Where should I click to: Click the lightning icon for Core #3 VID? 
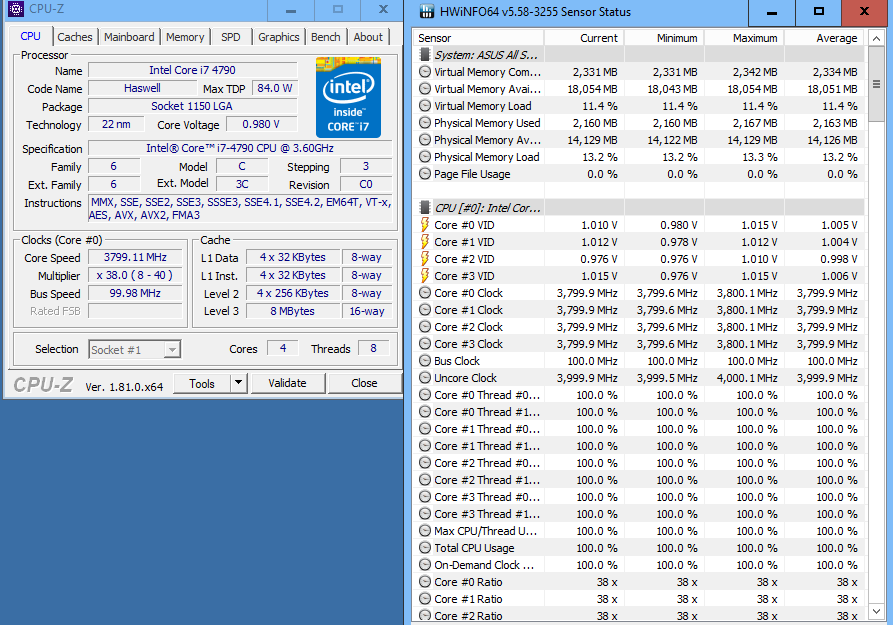pos(425,276)
